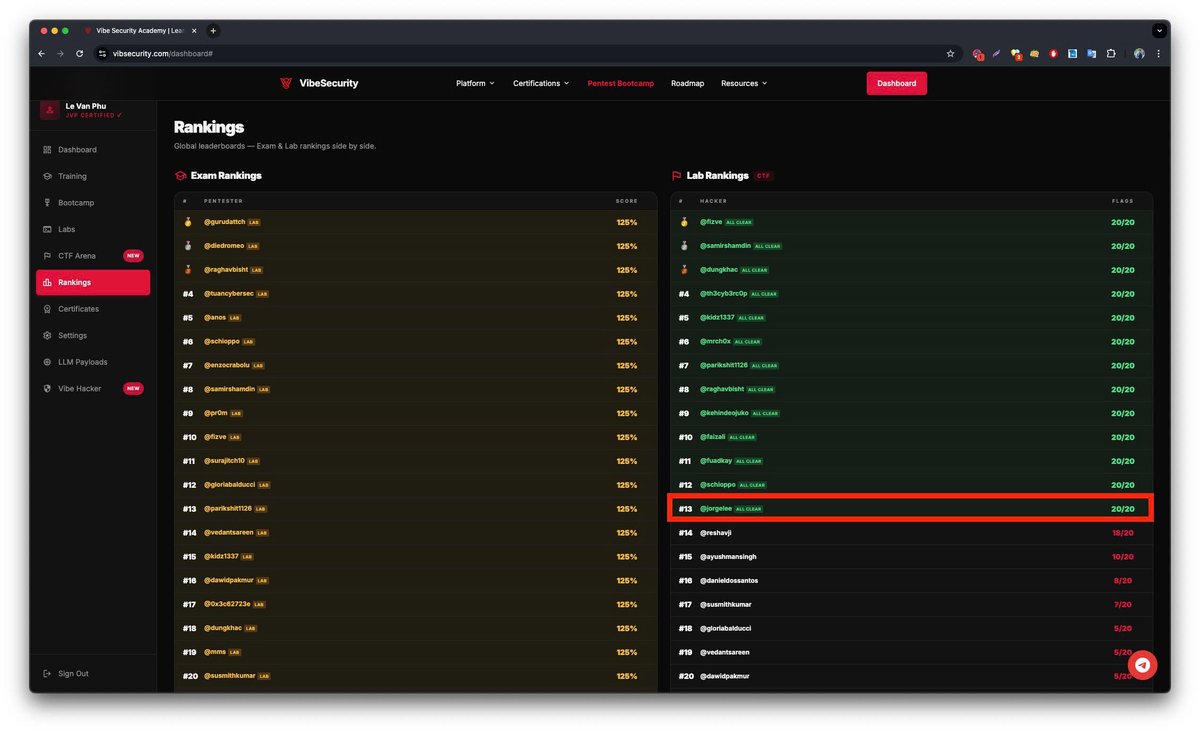
Task: Click the NEW badge beside CTF Arena
Action: coord(133,256)
